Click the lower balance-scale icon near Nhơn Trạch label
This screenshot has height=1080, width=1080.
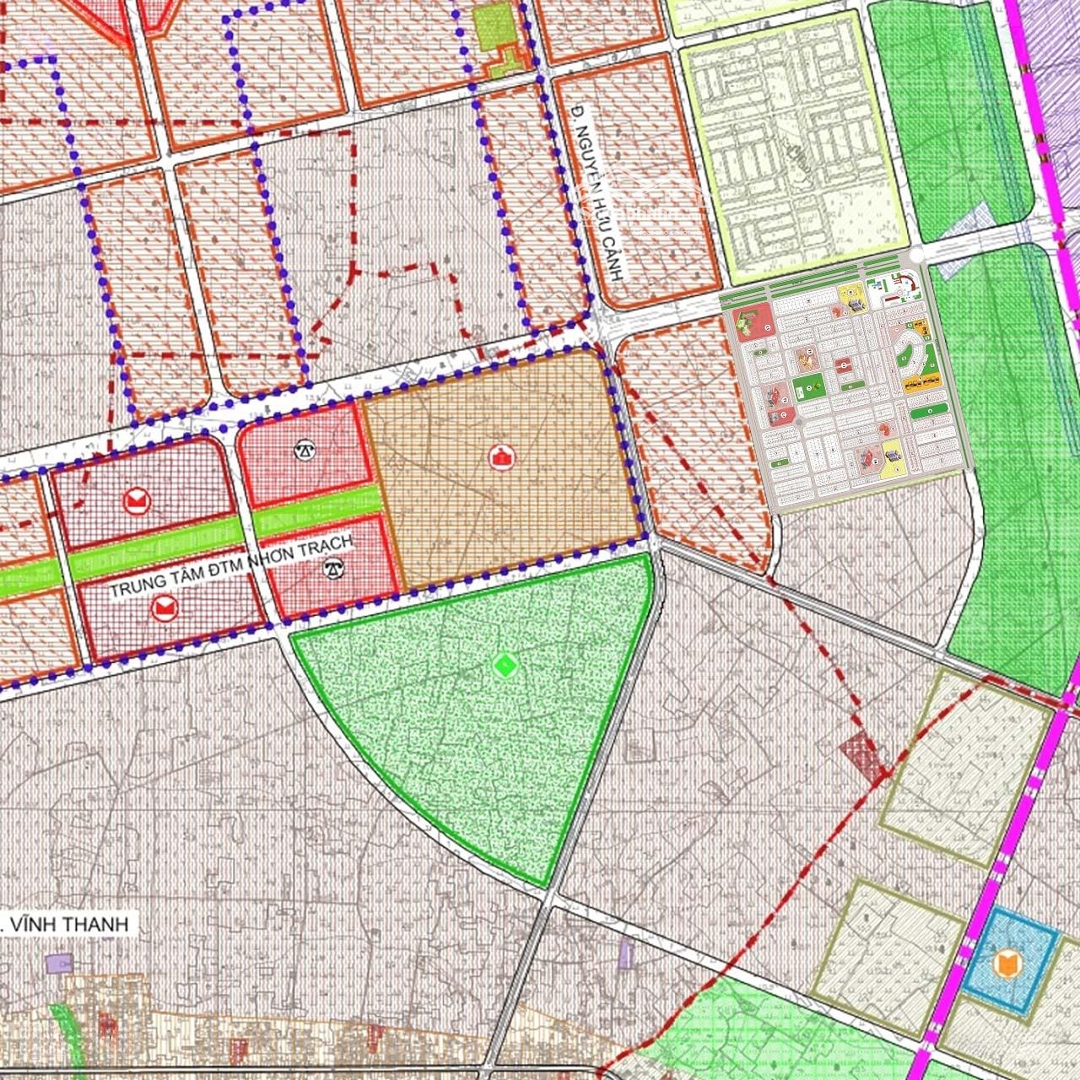(331, 568)
